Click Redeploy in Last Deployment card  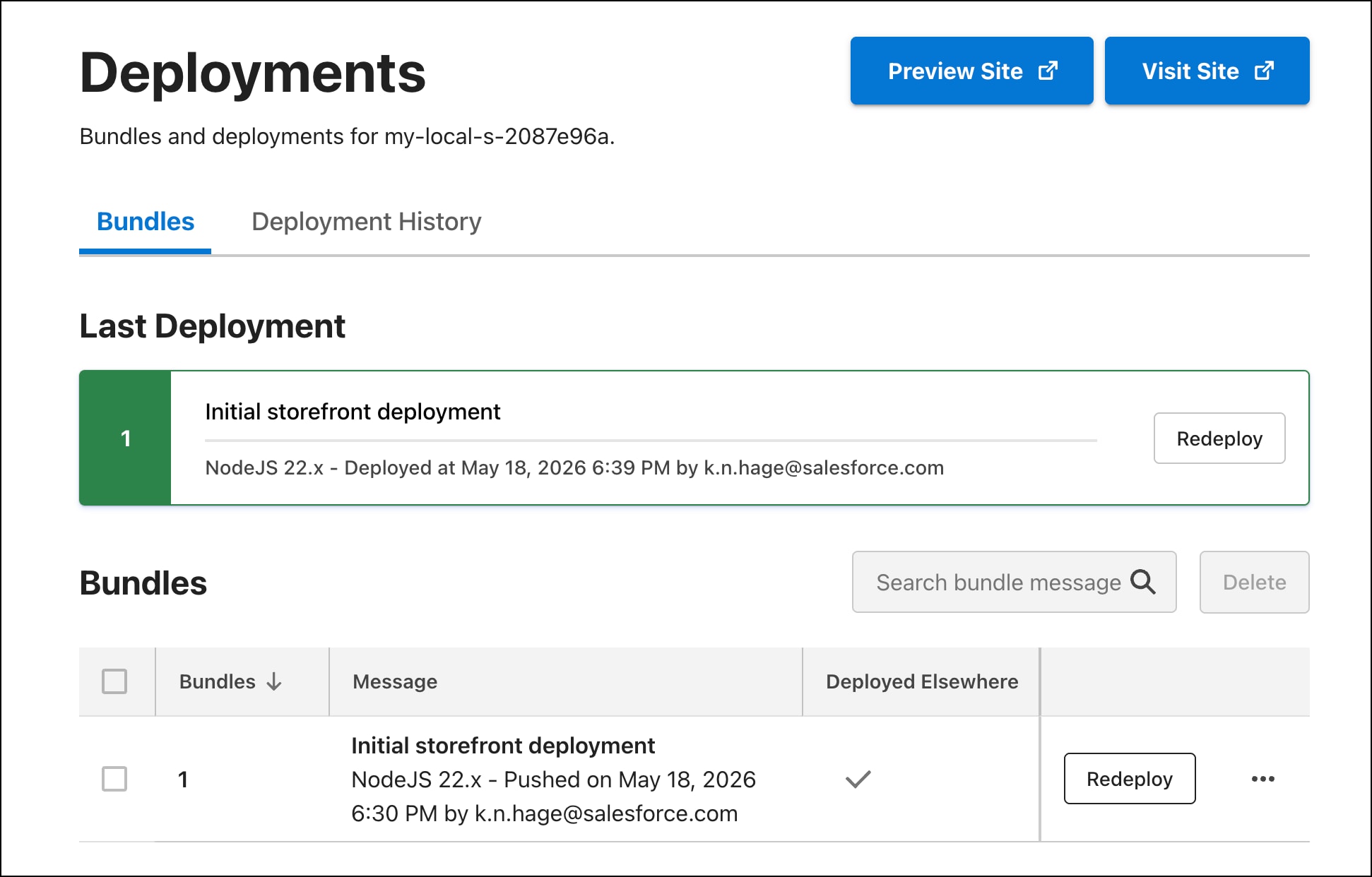click(x=1219, y=438)
